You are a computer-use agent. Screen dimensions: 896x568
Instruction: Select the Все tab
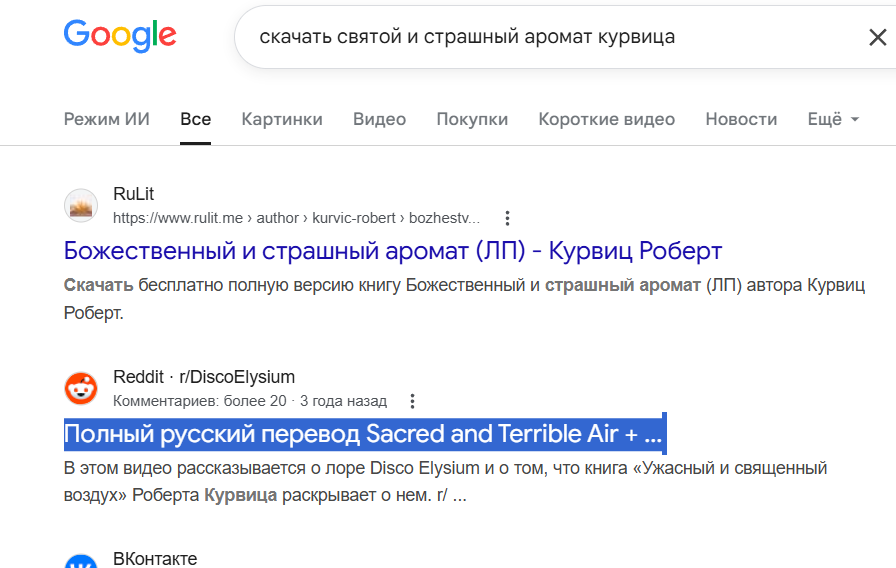[x=195, y=119]
